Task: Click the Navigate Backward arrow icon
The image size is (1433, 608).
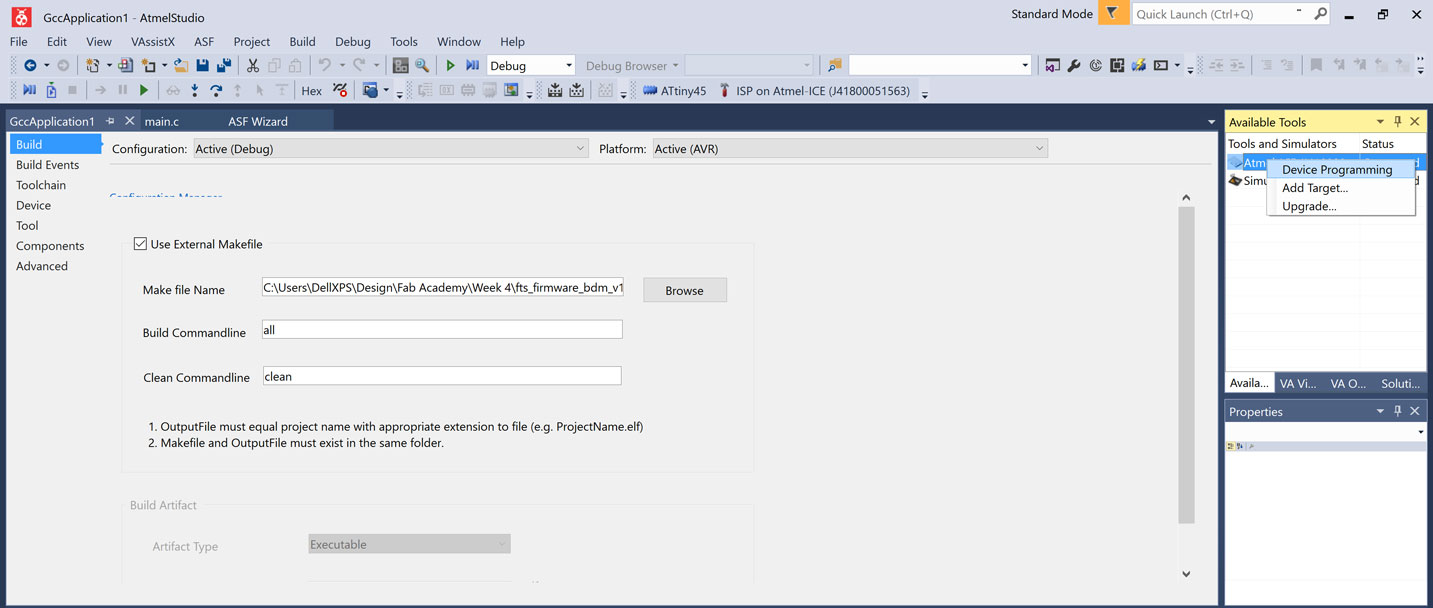Action: (30, 65)
